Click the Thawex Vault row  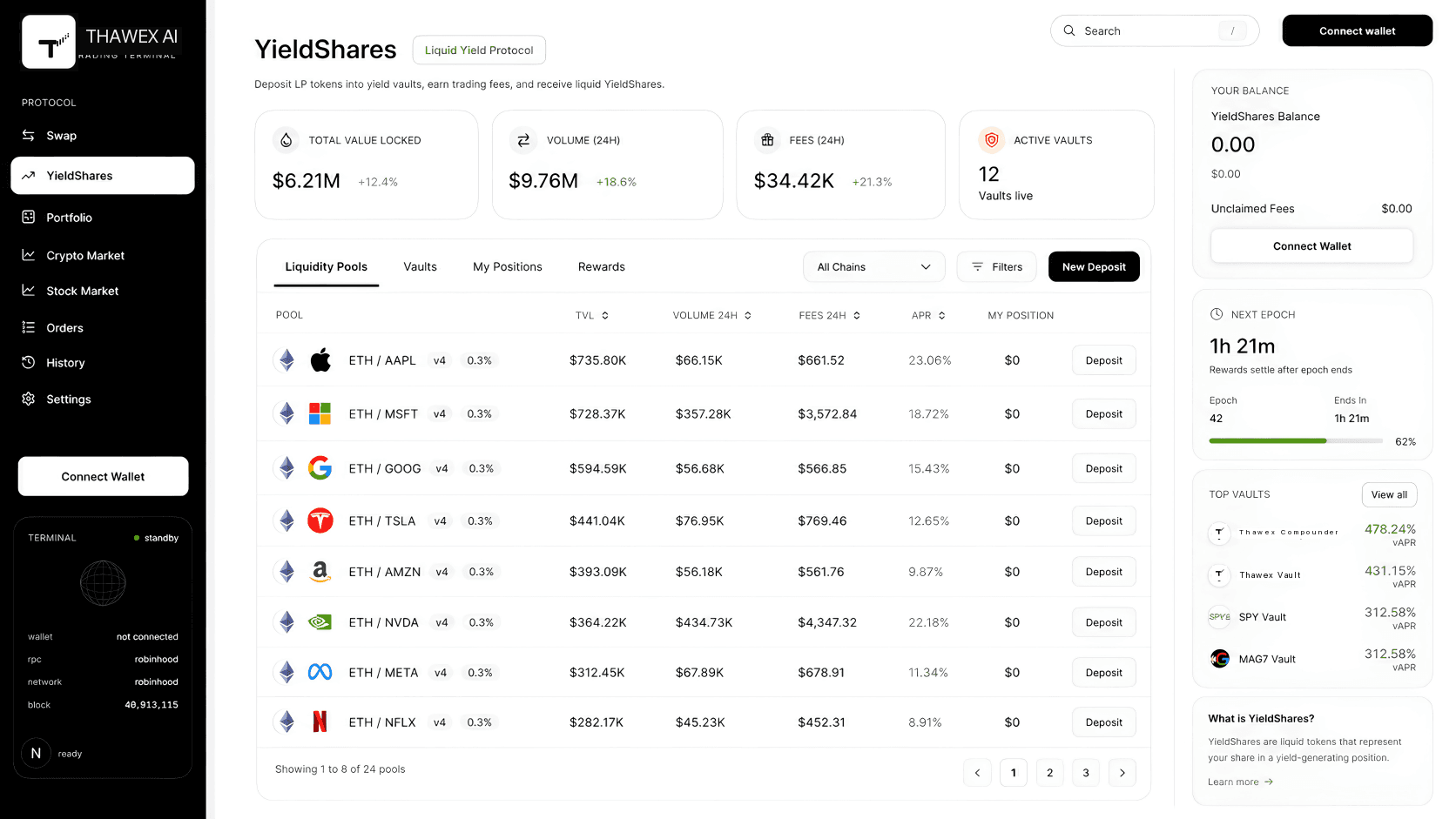tap(1311, 575)
